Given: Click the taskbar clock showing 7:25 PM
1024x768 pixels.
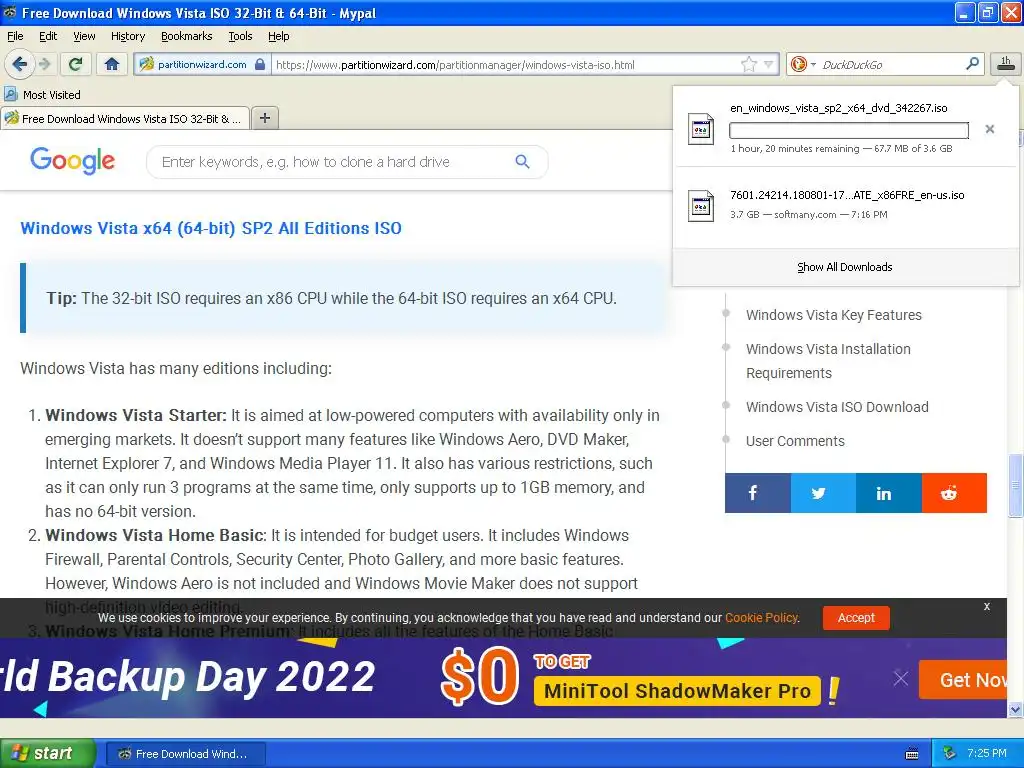Looking at the screenshot, I should [987, 753].
